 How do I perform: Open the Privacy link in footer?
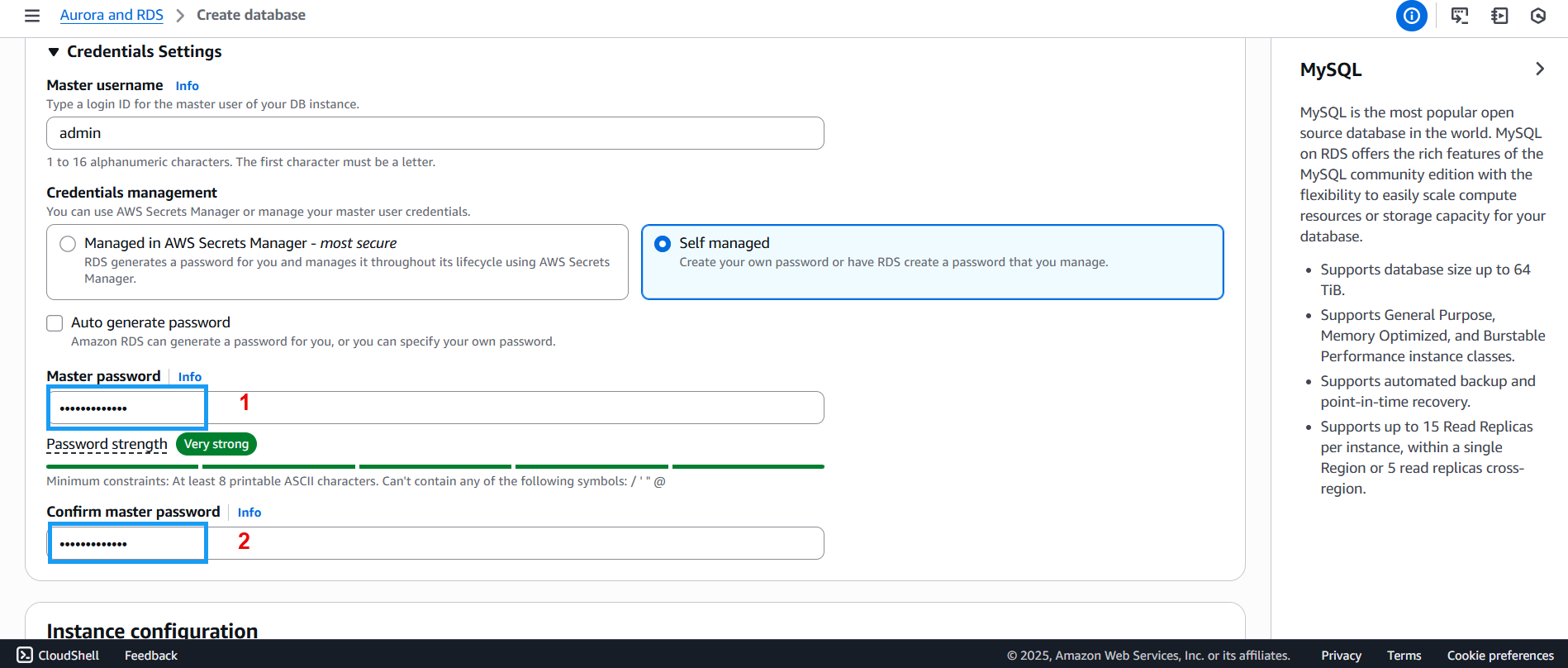tap(1341, 655)
